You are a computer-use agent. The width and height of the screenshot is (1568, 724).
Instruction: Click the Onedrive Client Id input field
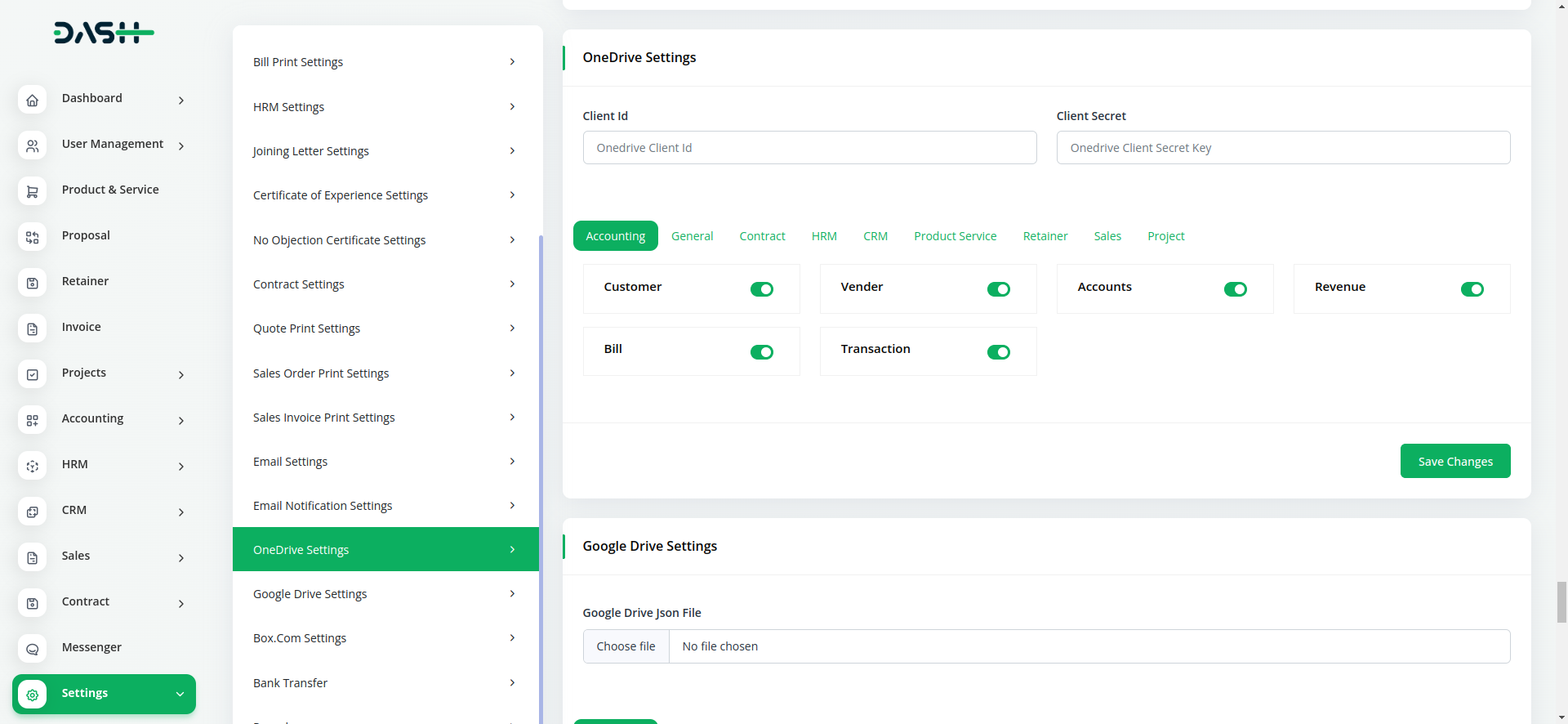pyautogui.click(x=809, y=148)
